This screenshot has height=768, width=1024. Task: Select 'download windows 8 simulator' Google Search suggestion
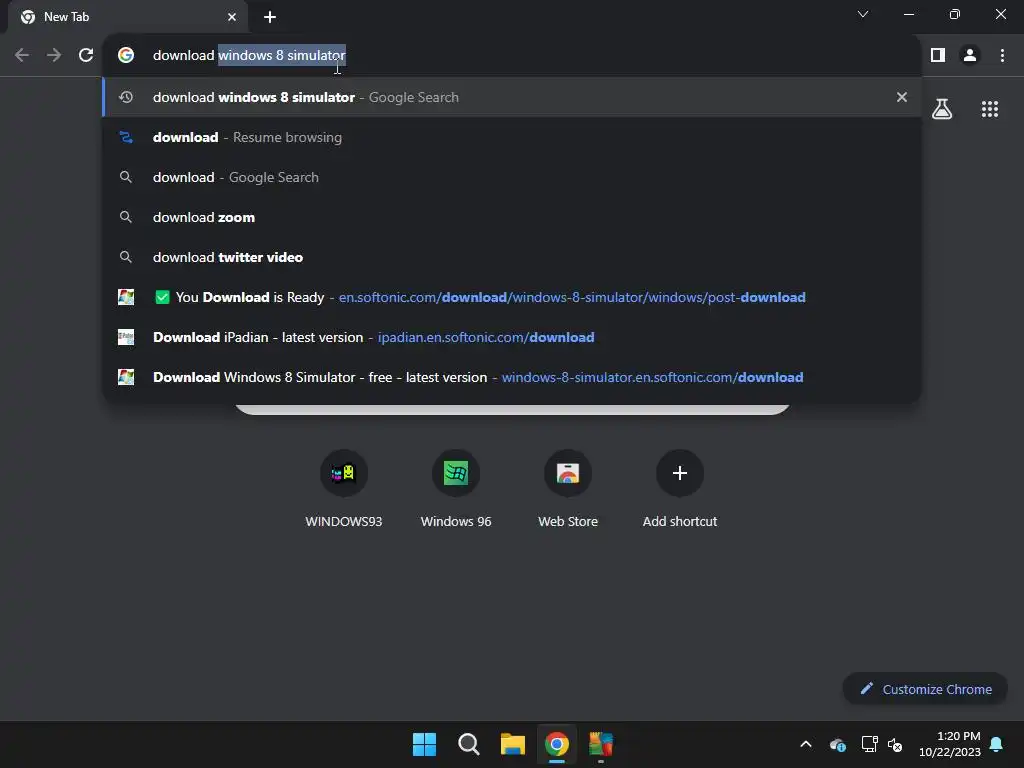(x=512, y=97)
